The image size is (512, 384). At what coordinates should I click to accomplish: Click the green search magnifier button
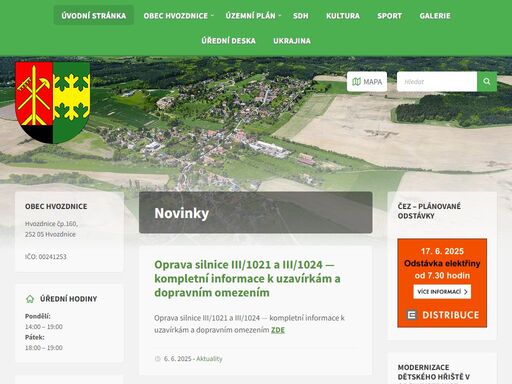pyautogui.click(x=487, y=81)
